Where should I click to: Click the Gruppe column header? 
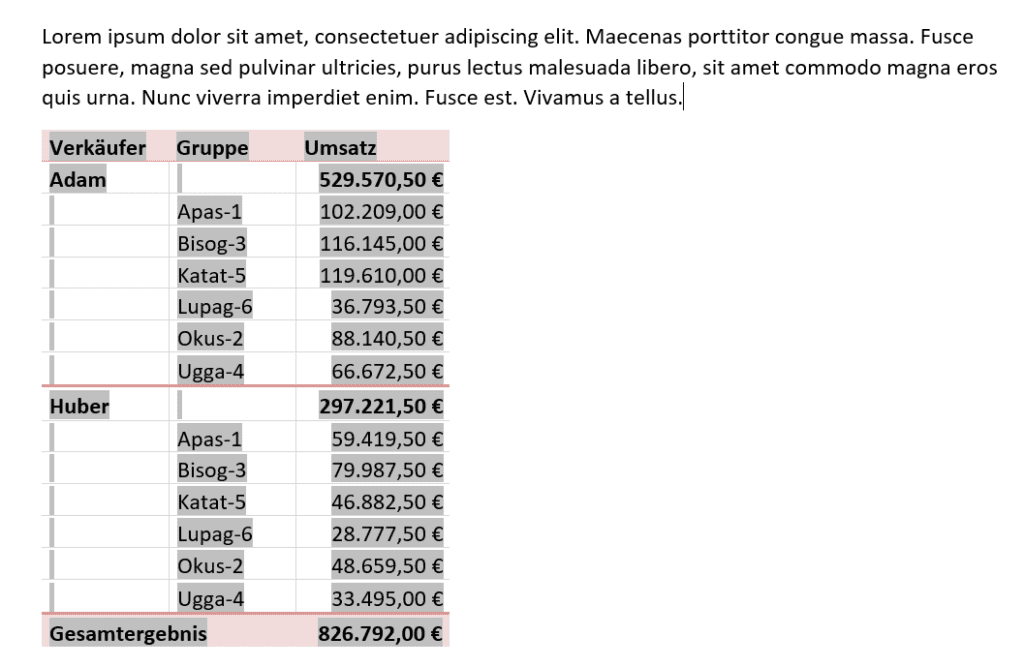212,148
